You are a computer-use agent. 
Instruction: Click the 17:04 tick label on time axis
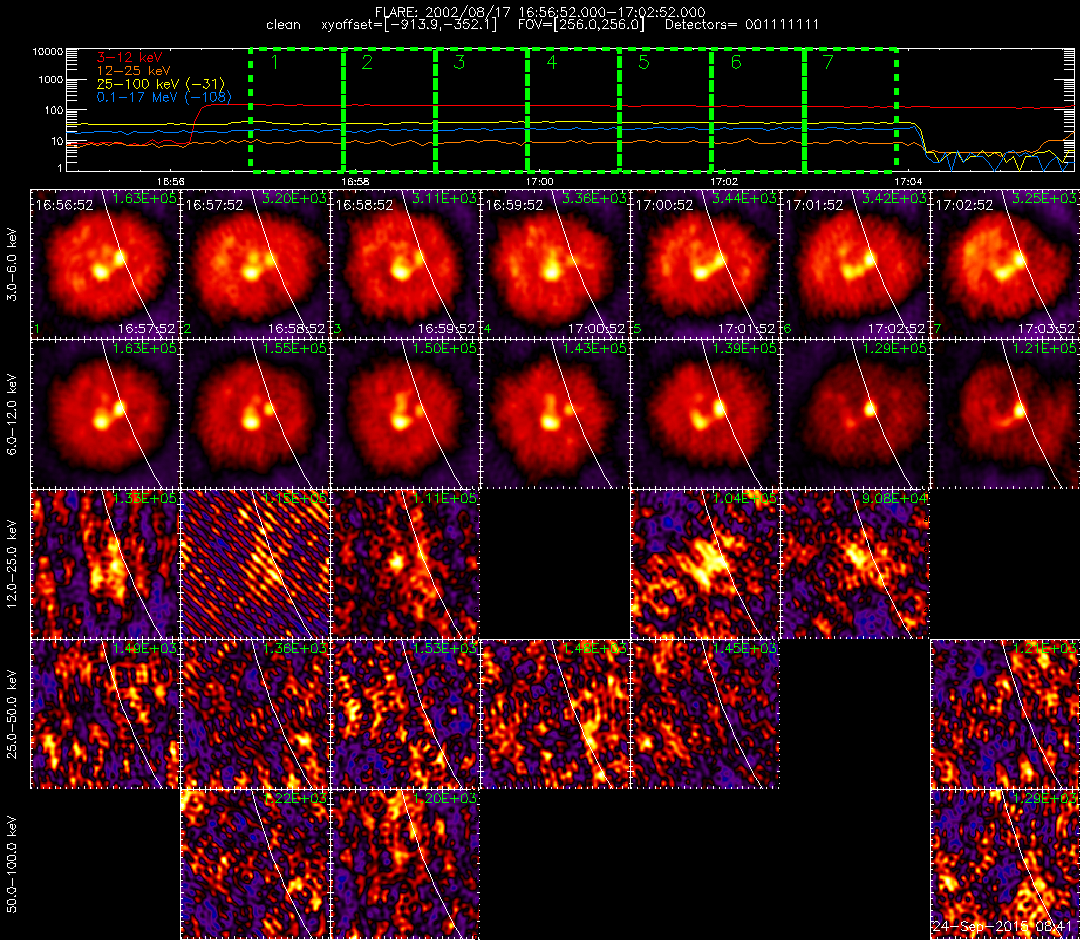point(908,181)
